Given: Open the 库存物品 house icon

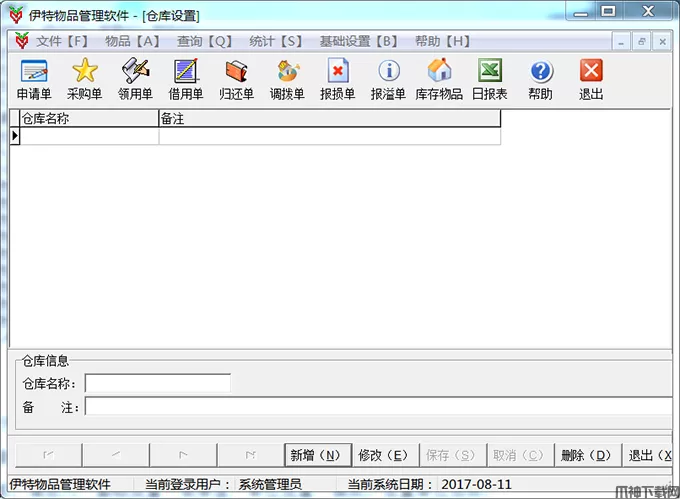Looking at the screenshot, I should pyautogui.click(x=439, y=79).
